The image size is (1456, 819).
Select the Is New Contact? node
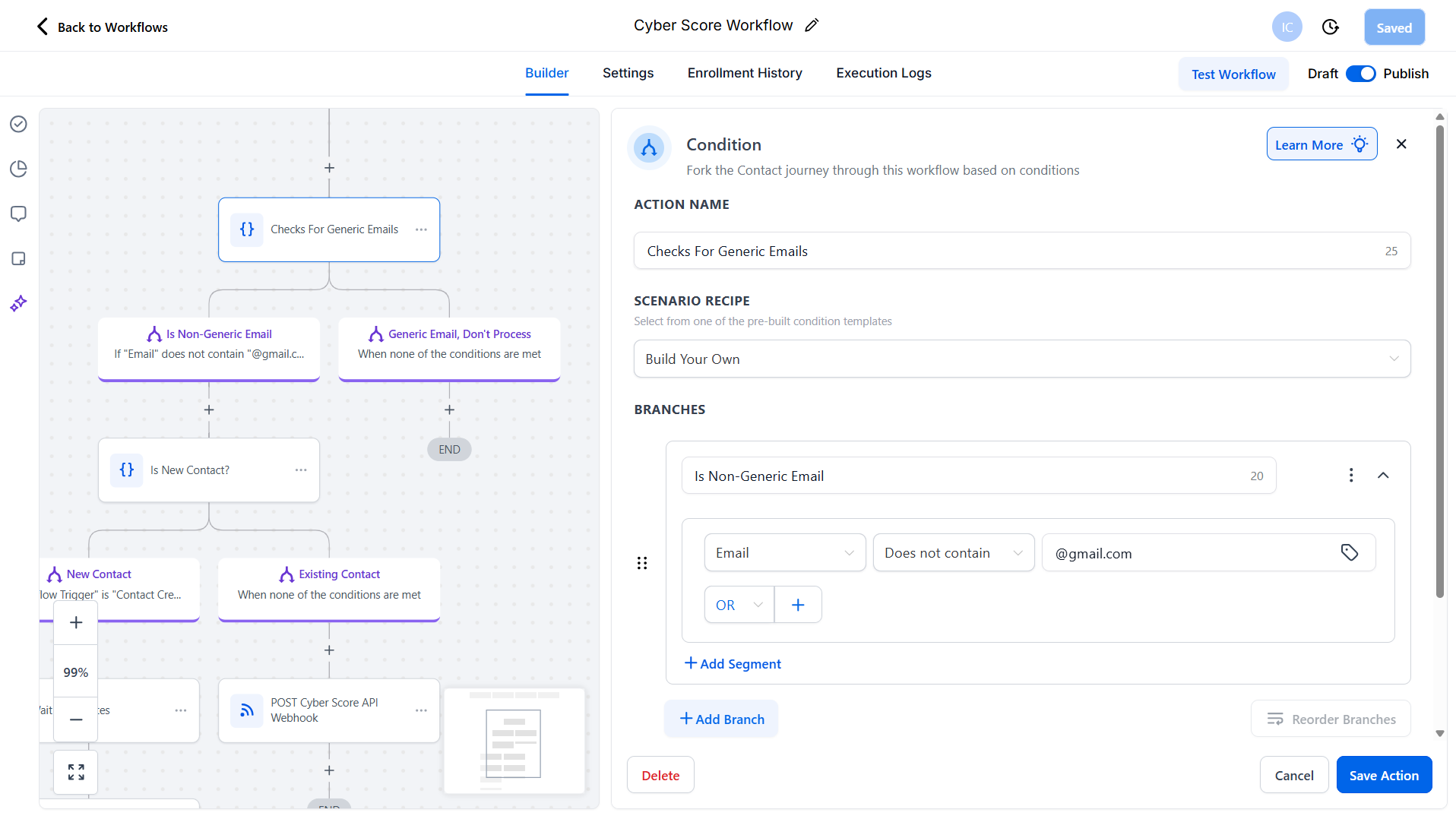coord(209,470)
